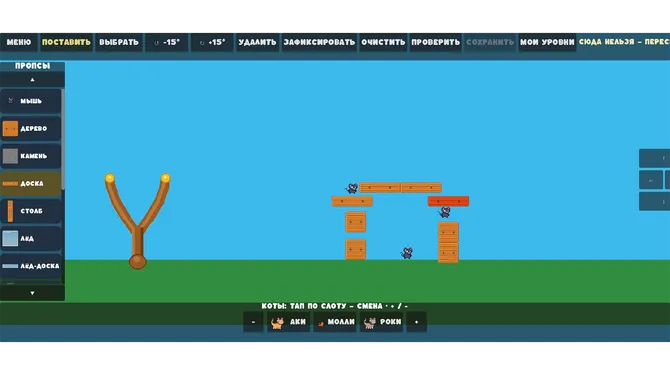Screen dimensions: 670x376
Task: Switch to ВЫБРАТЬ selection mode
Action: (119, 42)
